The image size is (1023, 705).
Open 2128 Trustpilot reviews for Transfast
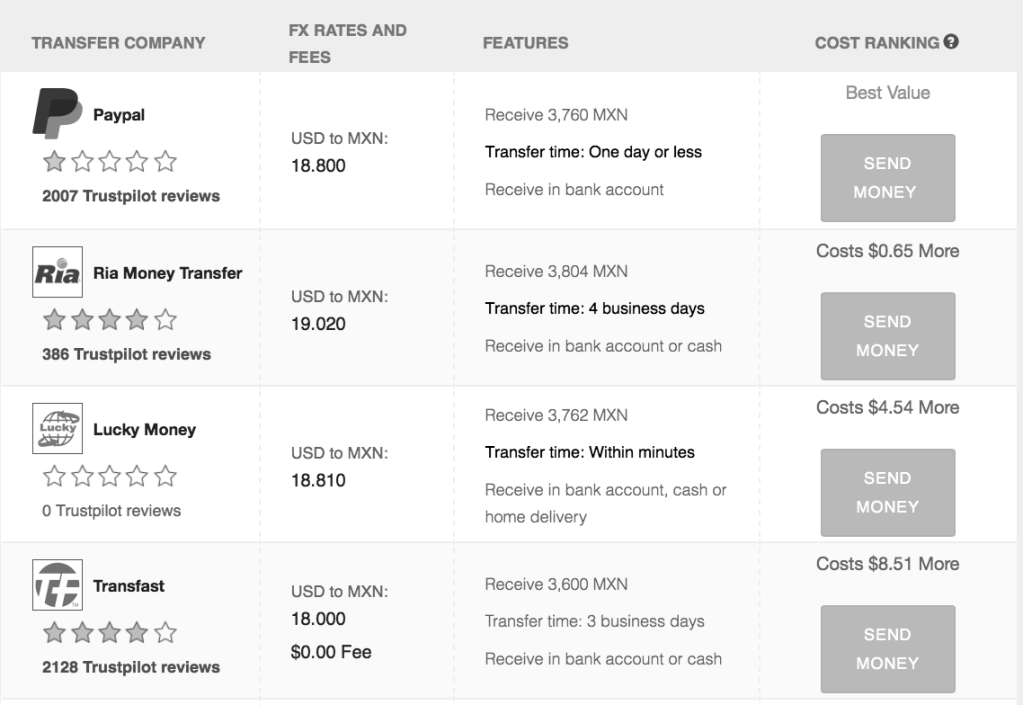tap(130, 667)
